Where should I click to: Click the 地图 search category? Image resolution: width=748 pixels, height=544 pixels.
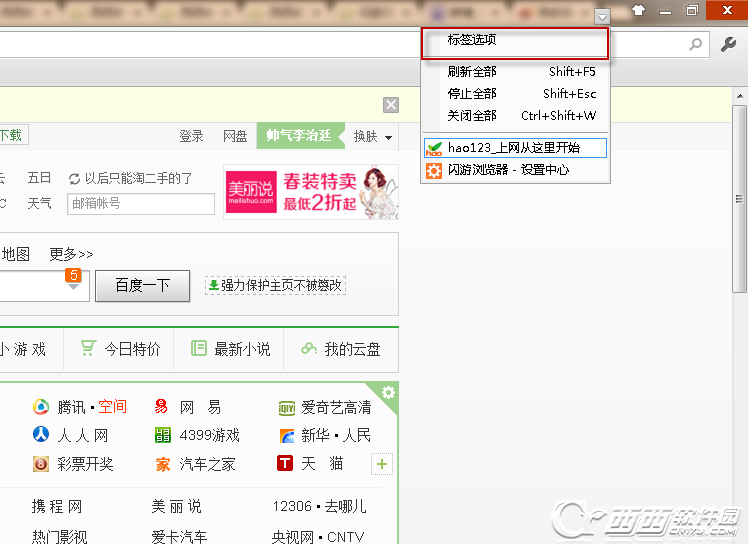(16, 254)
